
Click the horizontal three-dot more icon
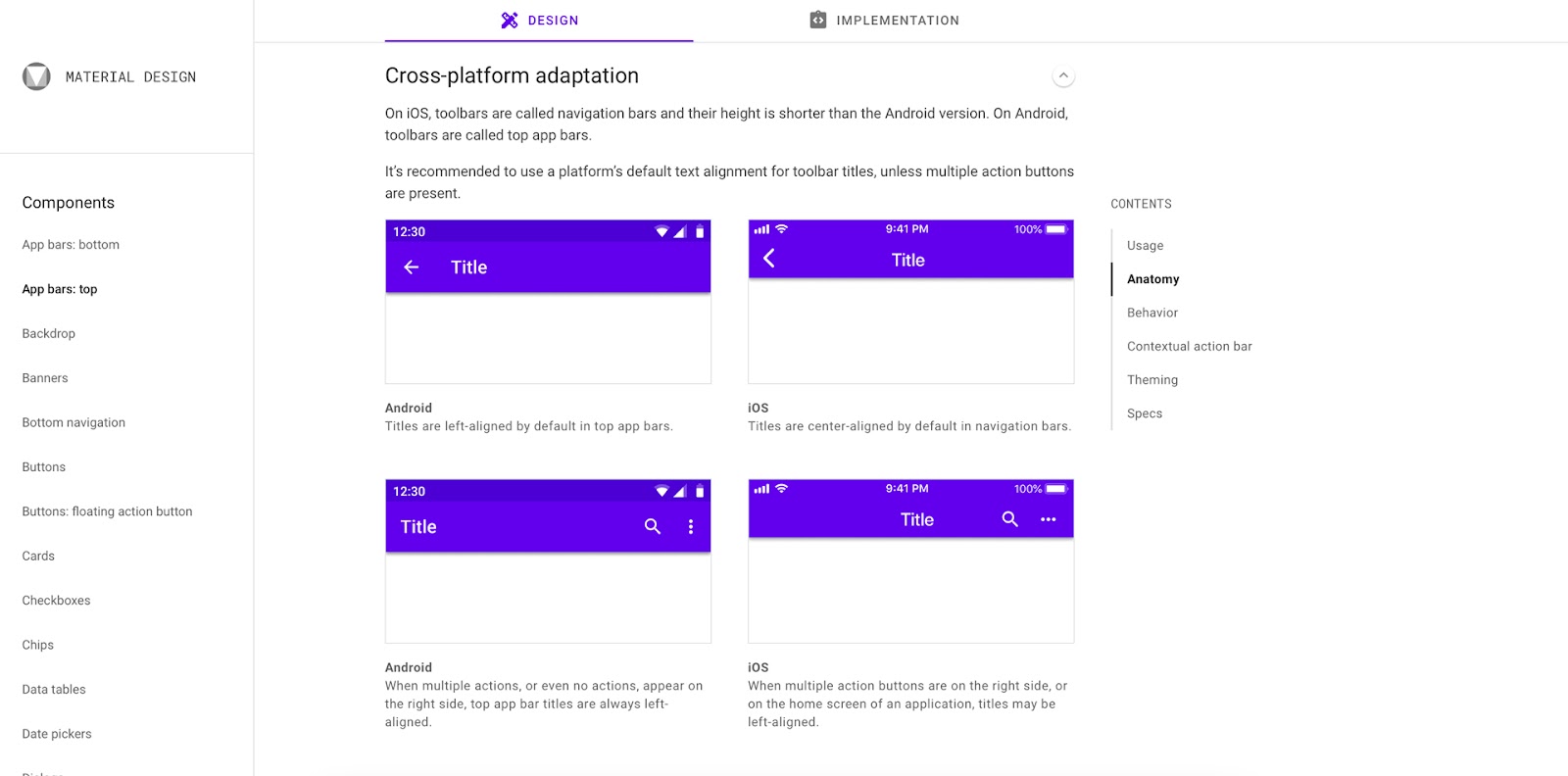click(x=1049, y=519)
